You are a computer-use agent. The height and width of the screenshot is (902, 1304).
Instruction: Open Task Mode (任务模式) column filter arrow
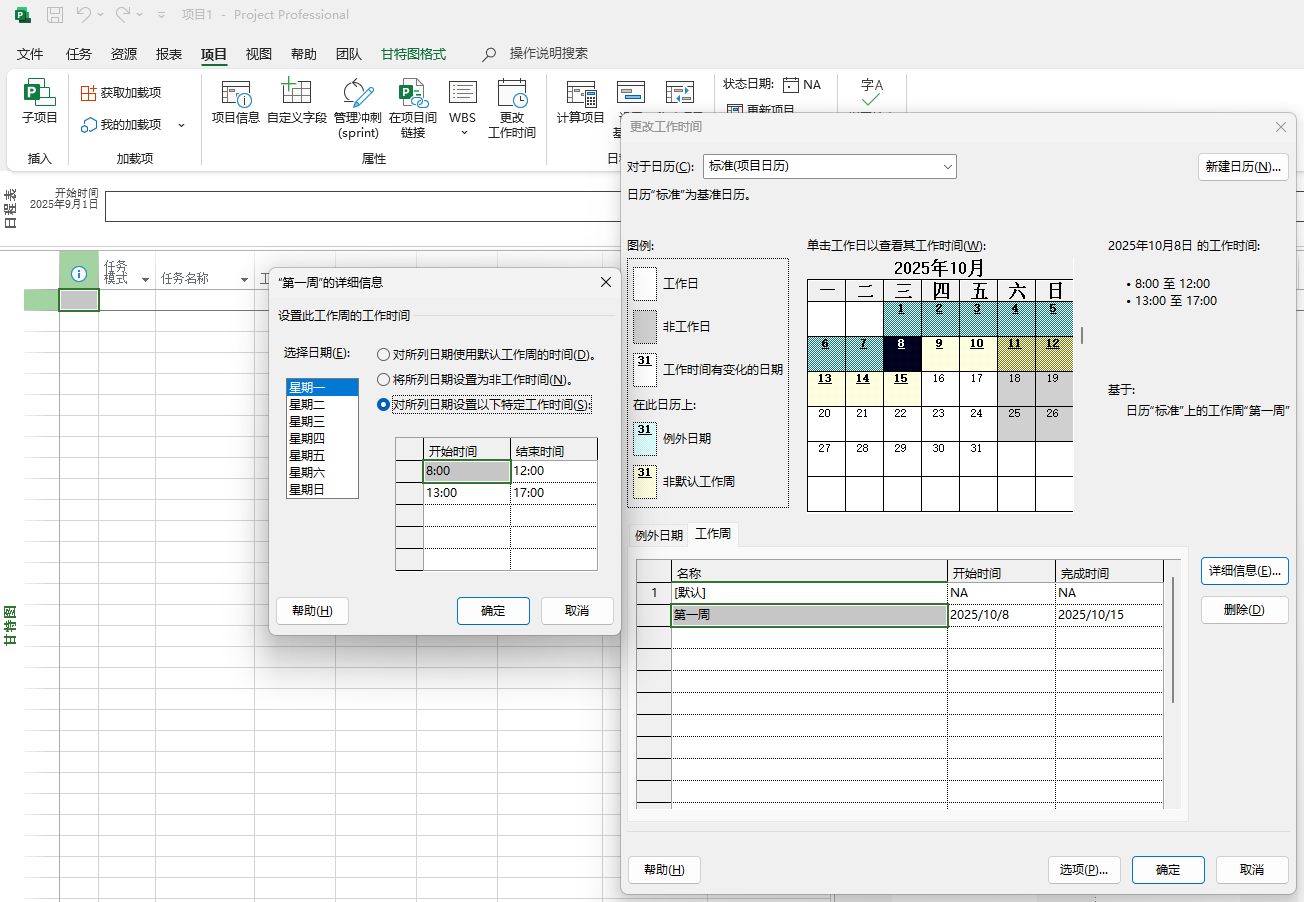click(x=145, y=279)
